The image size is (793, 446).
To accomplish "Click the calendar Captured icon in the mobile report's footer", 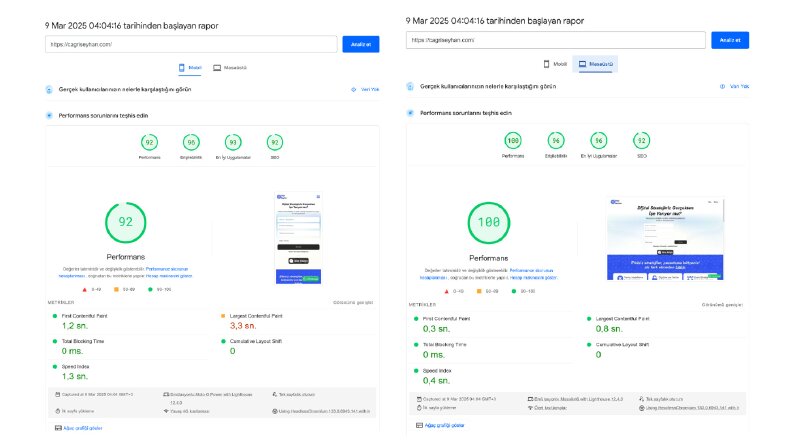I will pyautogui.click(x=58, y=394).
